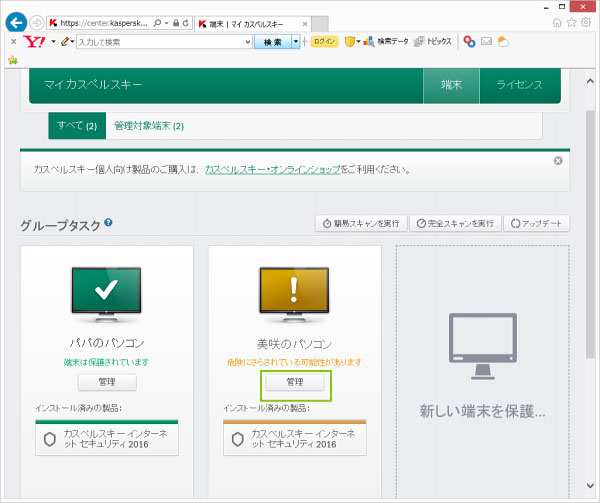
Task: Click the vertical scrollbar thumb
Action: point(590,235)
